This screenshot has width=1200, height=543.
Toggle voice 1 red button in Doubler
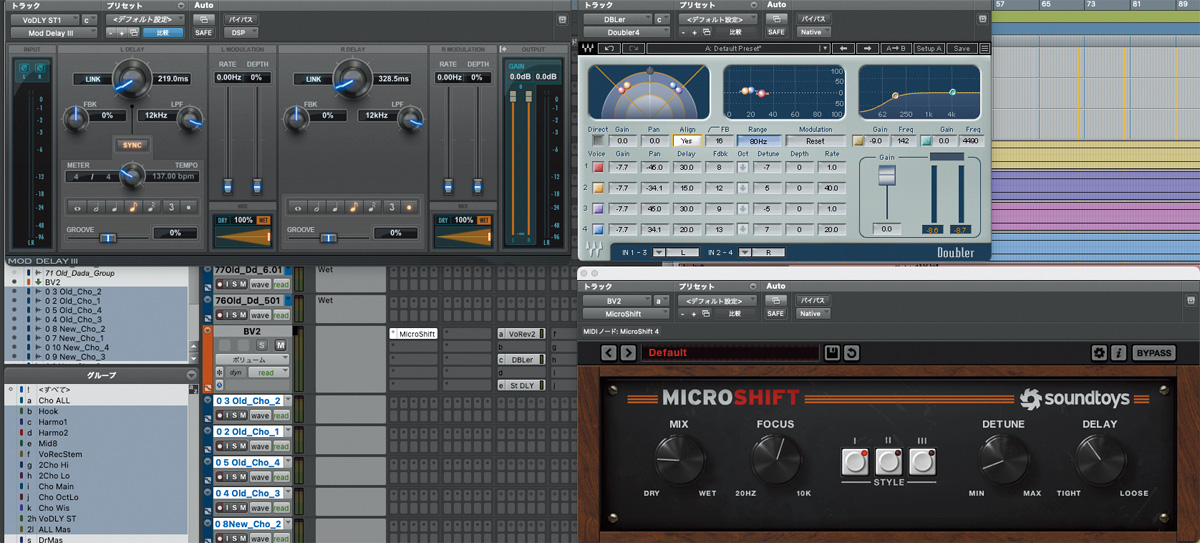(598, 167)
